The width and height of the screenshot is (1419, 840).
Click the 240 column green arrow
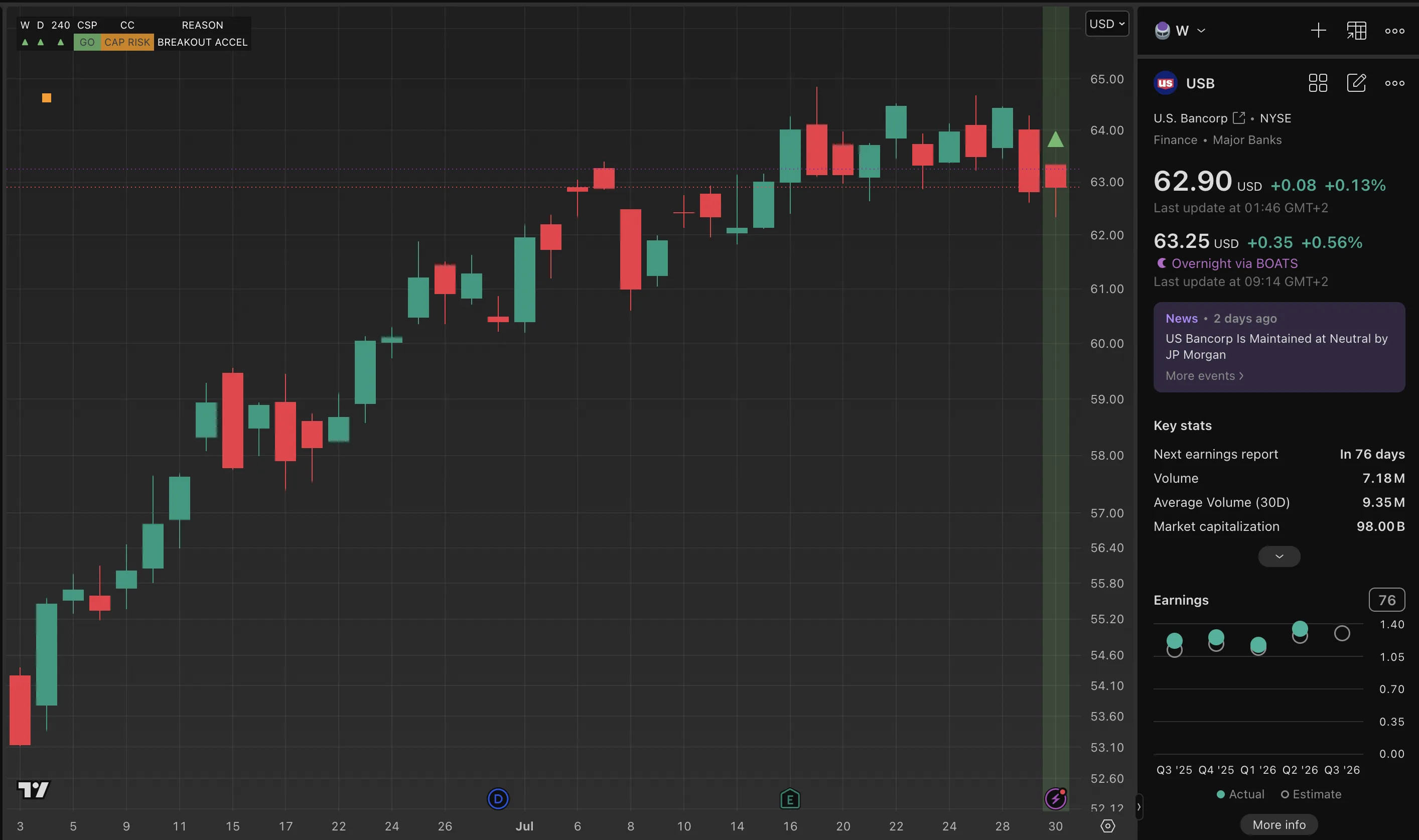pyautogui.click(x=60, y=43)
